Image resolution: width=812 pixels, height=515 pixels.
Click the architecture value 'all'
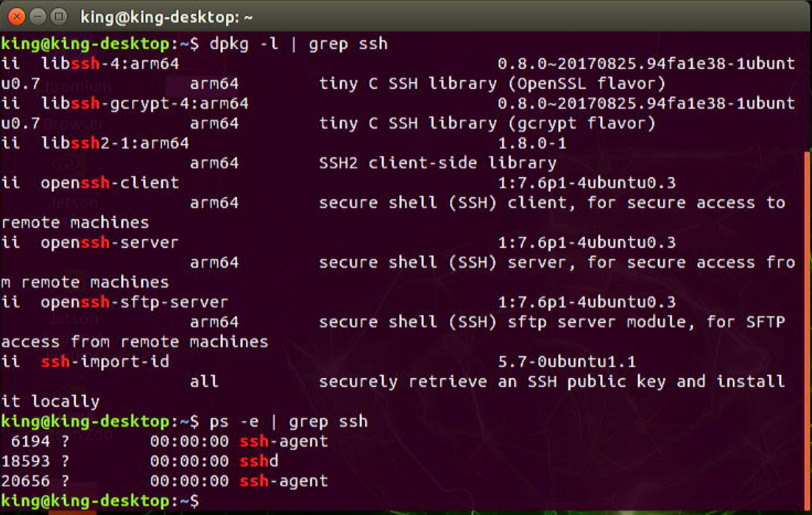(204, 382)
